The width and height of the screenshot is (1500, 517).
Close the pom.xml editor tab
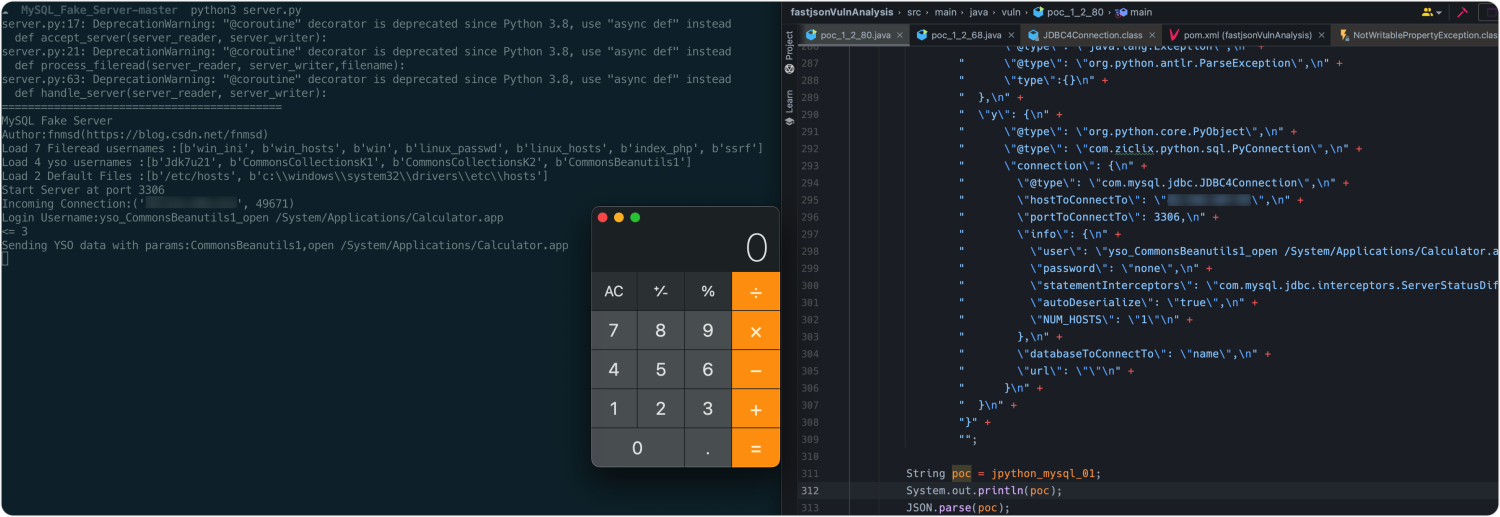pos(1322,35)
